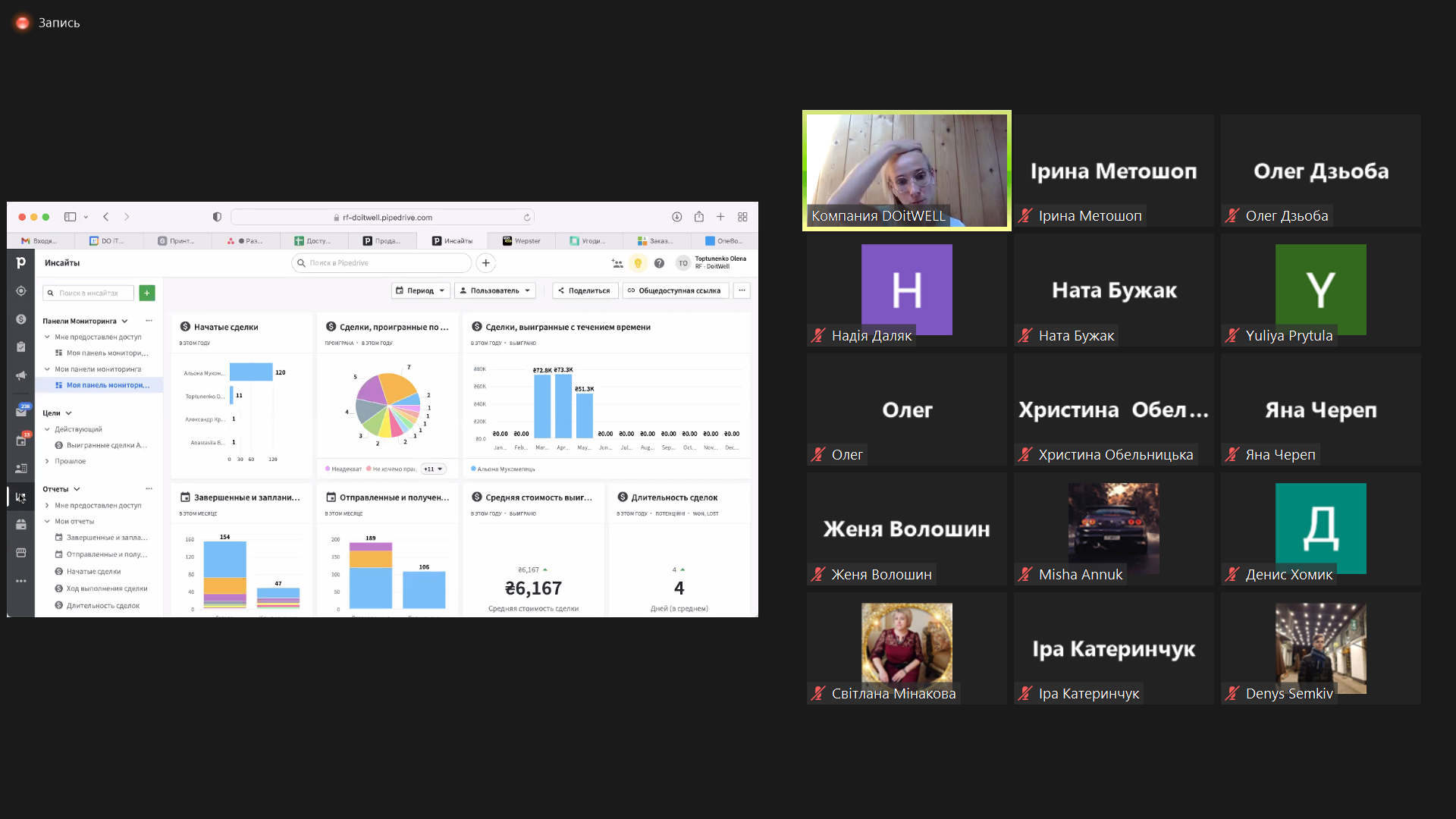Open Mail inbox with the 238 badge
The height and width of the screenshot is (819, 1456).
point(21,412)
